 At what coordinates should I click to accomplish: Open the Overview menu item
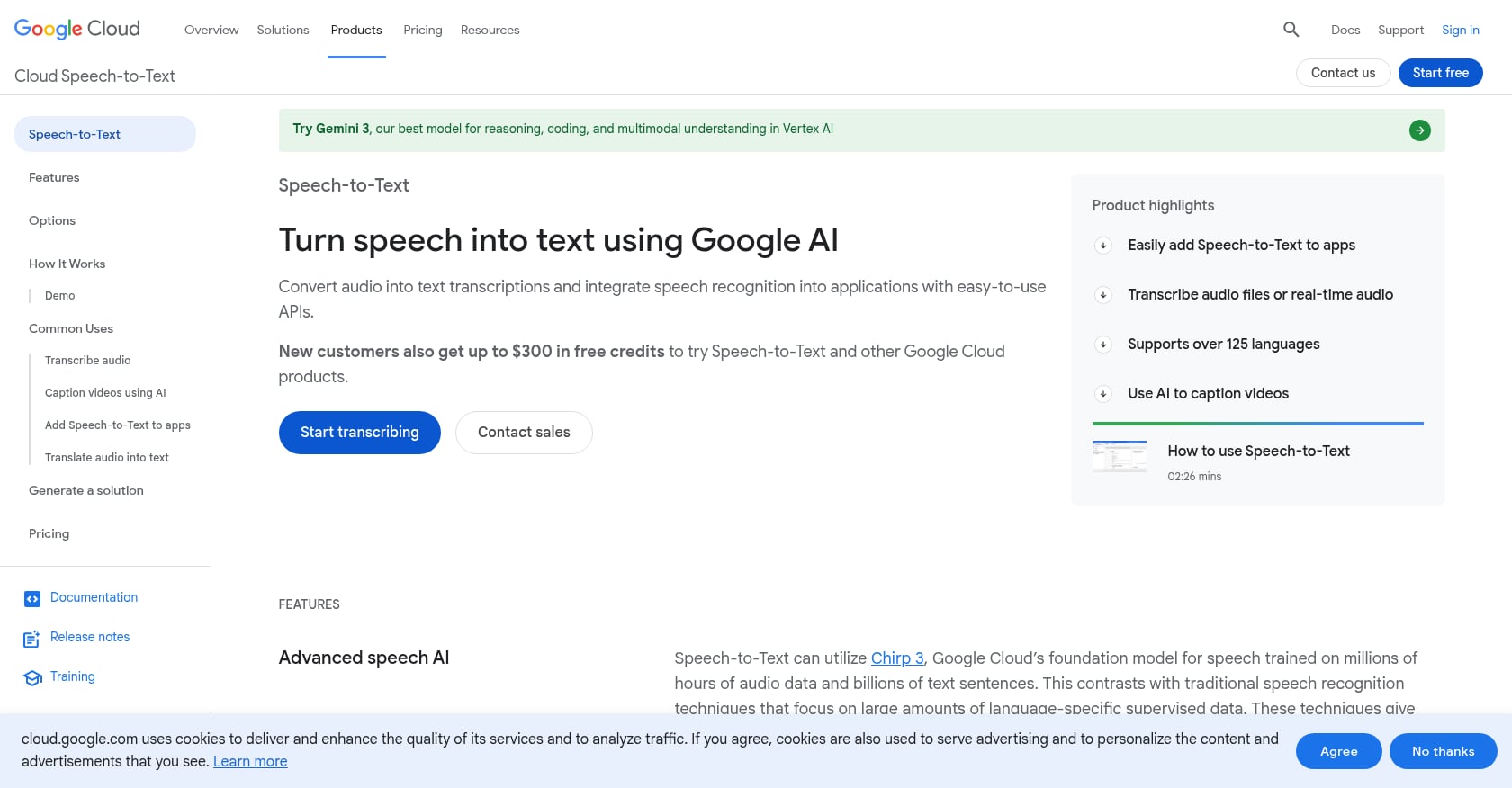pyautogui.click(x=211, y=30)
